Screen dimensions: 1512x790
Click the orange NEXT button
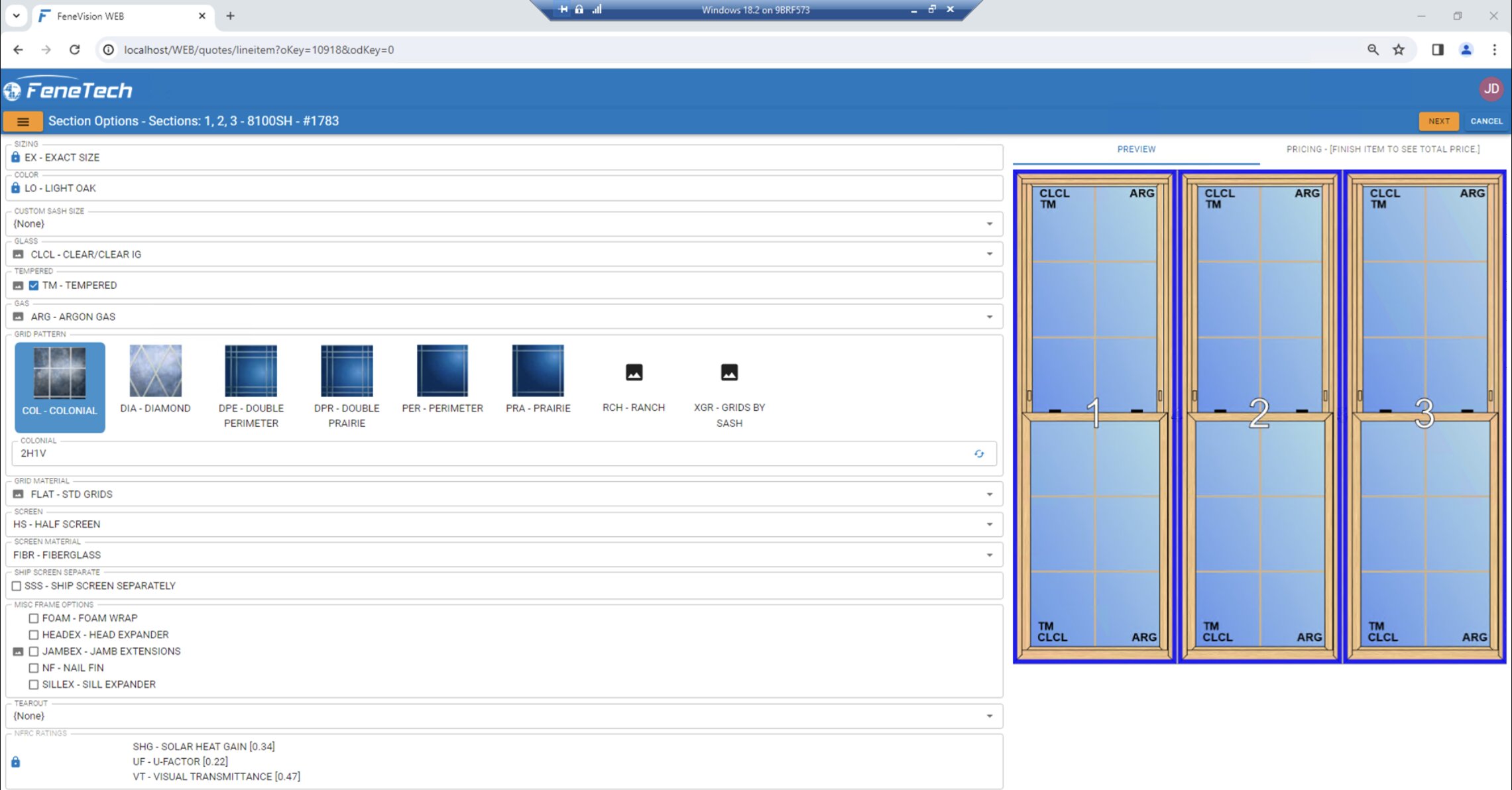click(1438, 121)
